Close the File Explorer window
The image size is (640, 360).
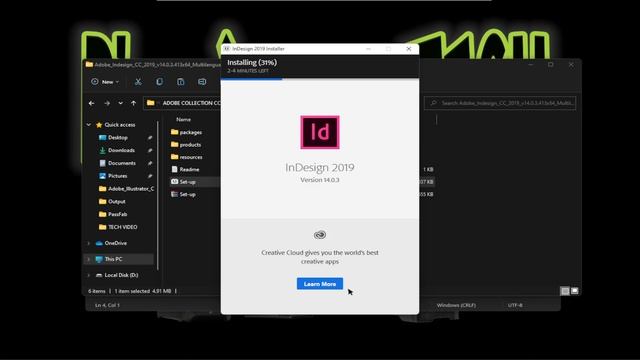(x=571, y=64)
